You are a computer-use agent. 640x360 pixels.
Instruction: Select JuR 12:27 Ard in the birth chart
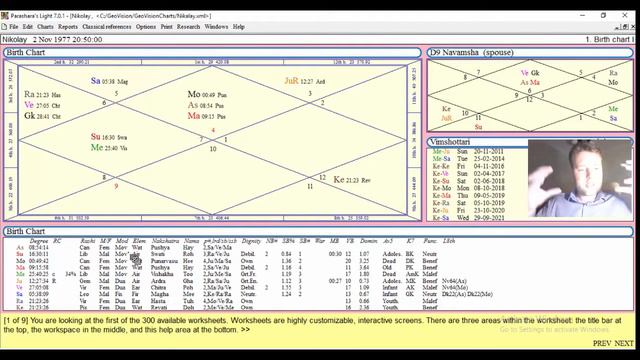tap(305, 81)
